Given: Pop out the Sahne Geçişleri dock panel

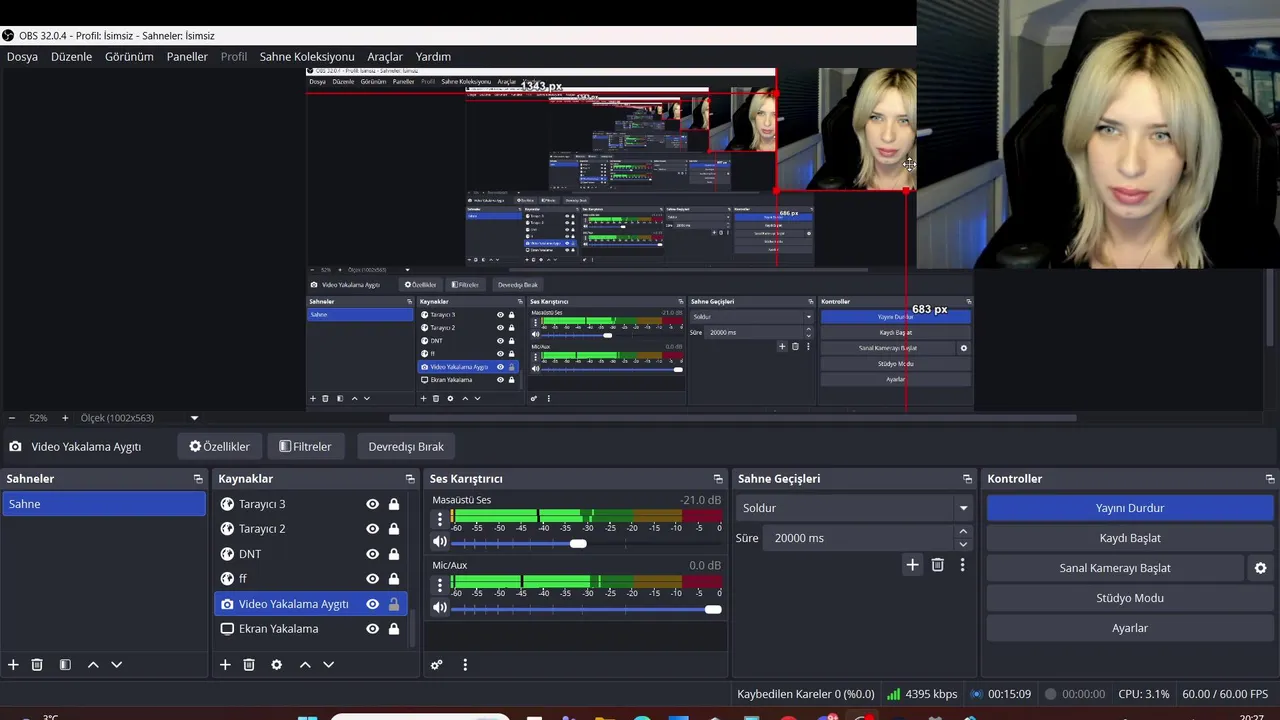Looking at the screenshot, I should 967,479.
